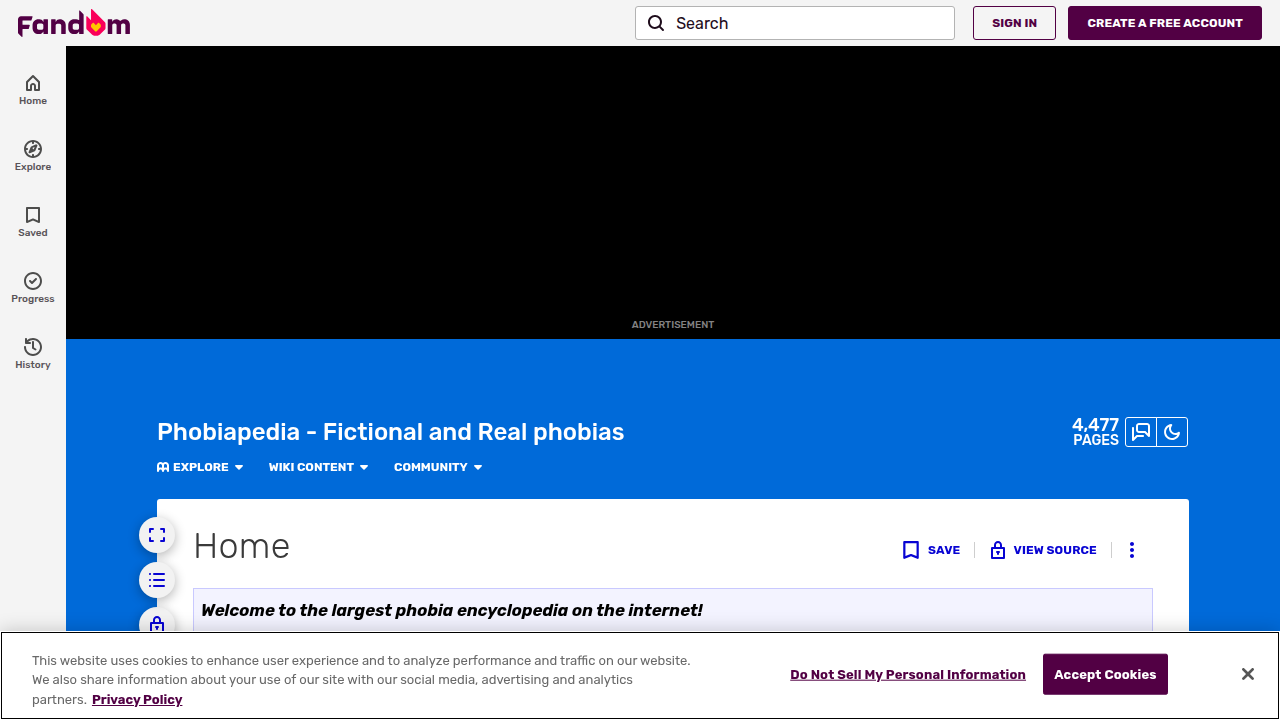This screenshot has width=1280, height=720.
Task: Expand the Community dropdown menu
Action: [x=438, y=467]
